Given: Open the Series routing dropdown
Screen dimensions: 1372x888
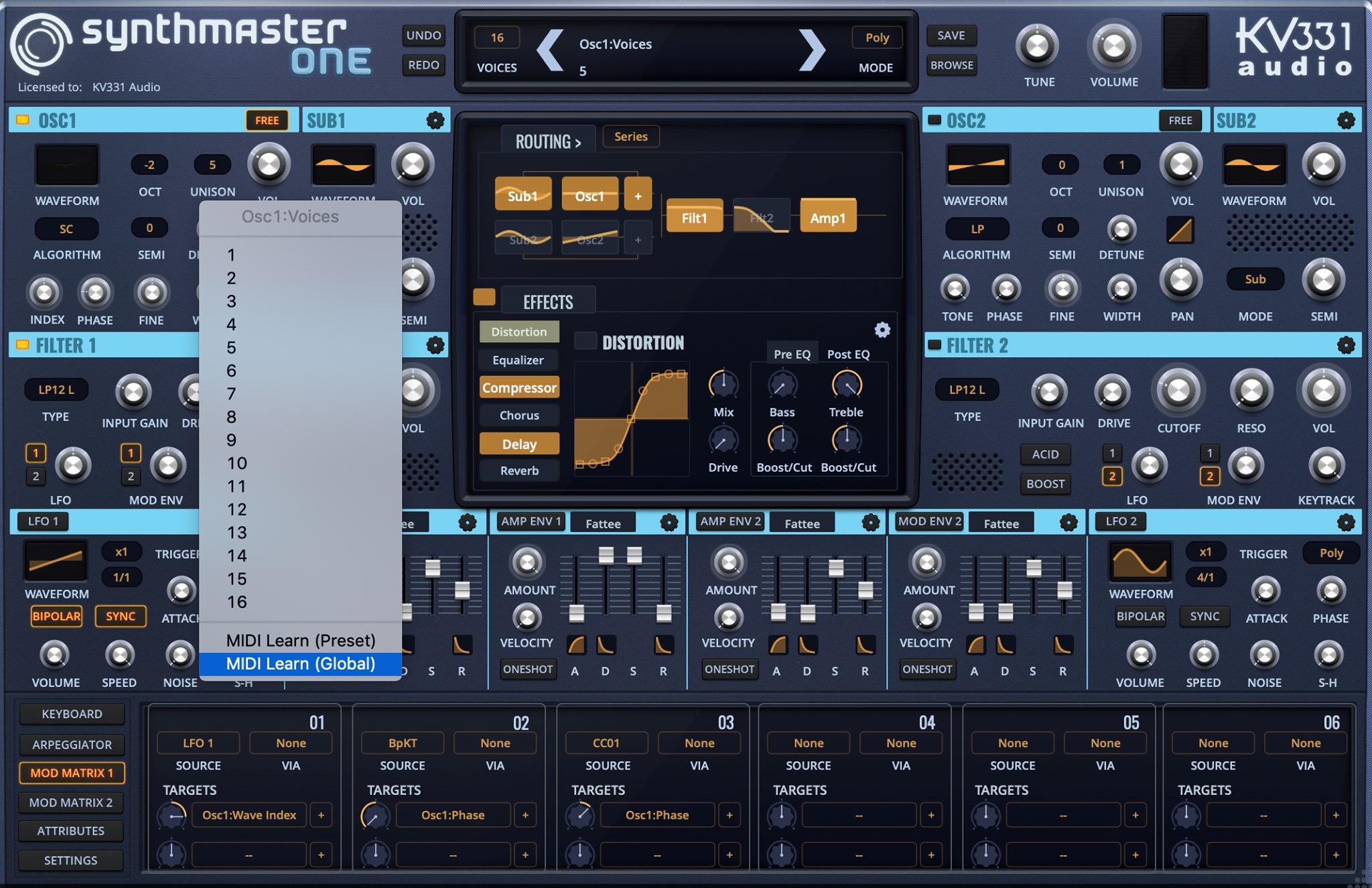Looking at the screenshot, I should (x=630, y=136).
